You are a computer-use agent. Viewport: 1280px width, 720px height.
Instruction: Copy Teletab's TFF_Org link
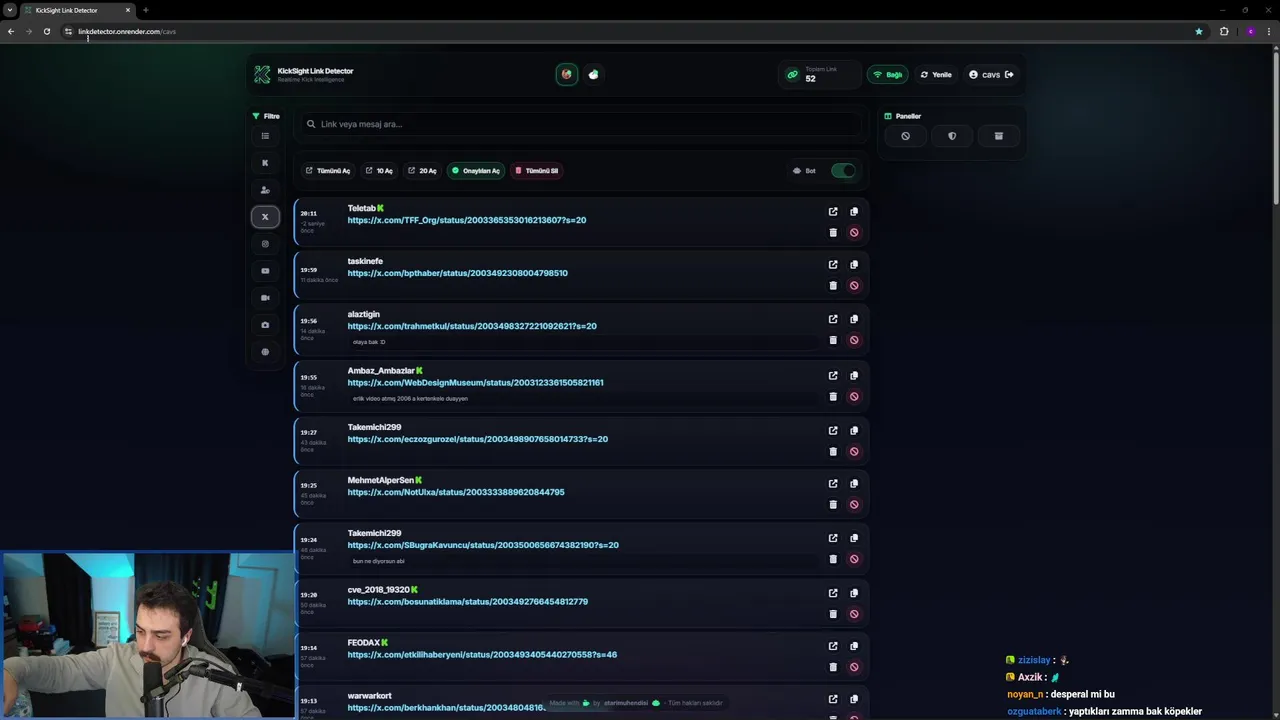coord(854,212)
